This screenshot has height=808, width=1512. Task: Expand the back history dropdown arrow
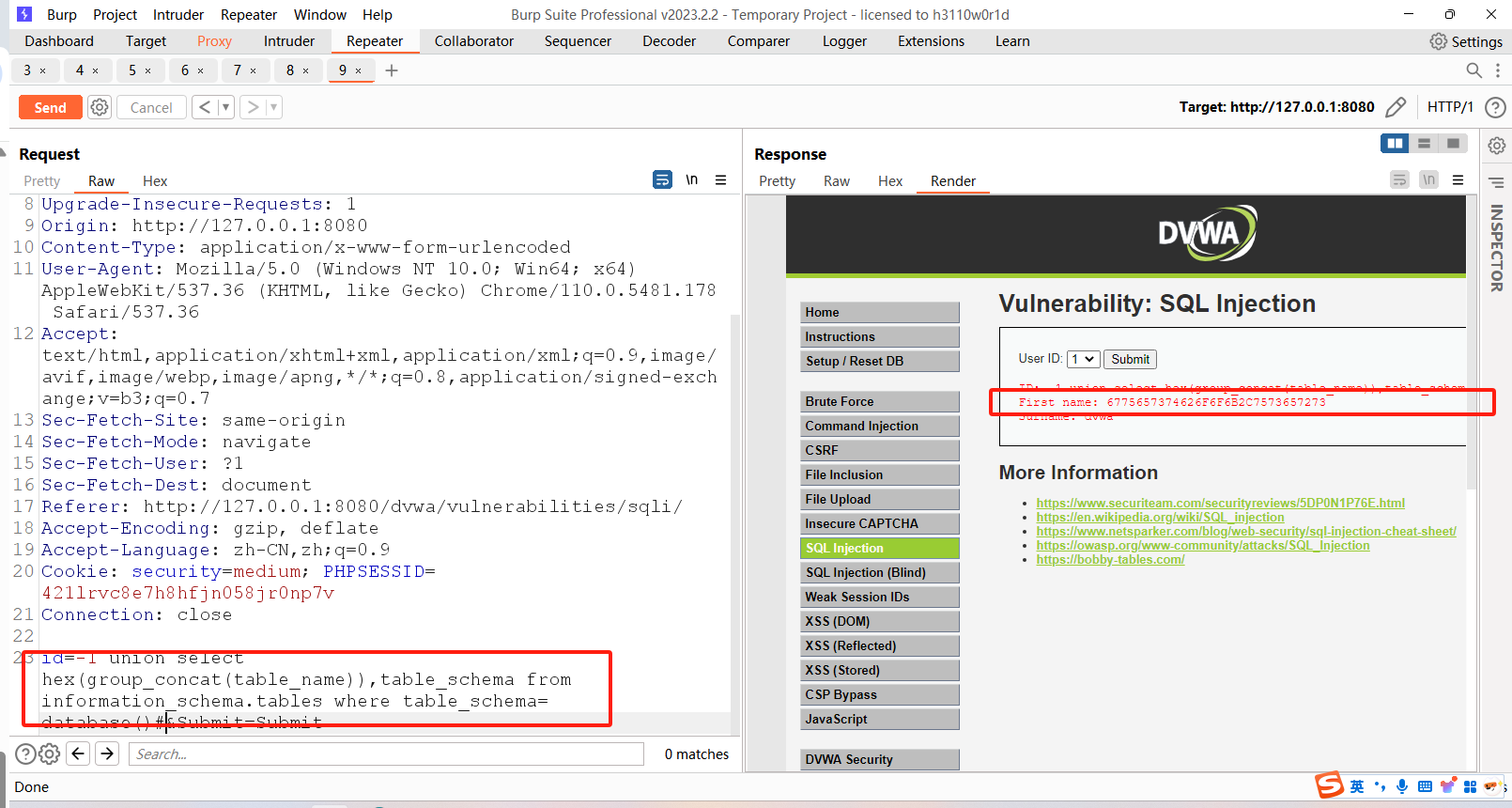point(225,107)
